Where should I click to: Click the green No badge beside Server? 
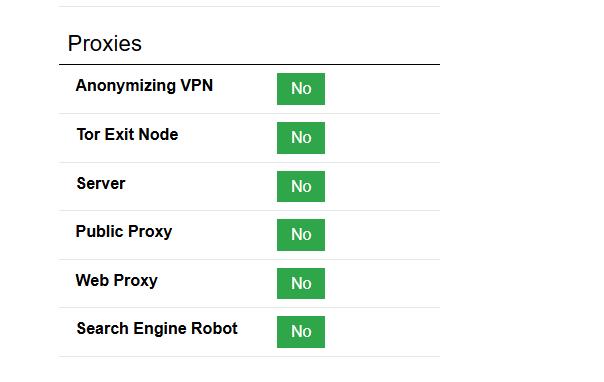tap(301, 186)
